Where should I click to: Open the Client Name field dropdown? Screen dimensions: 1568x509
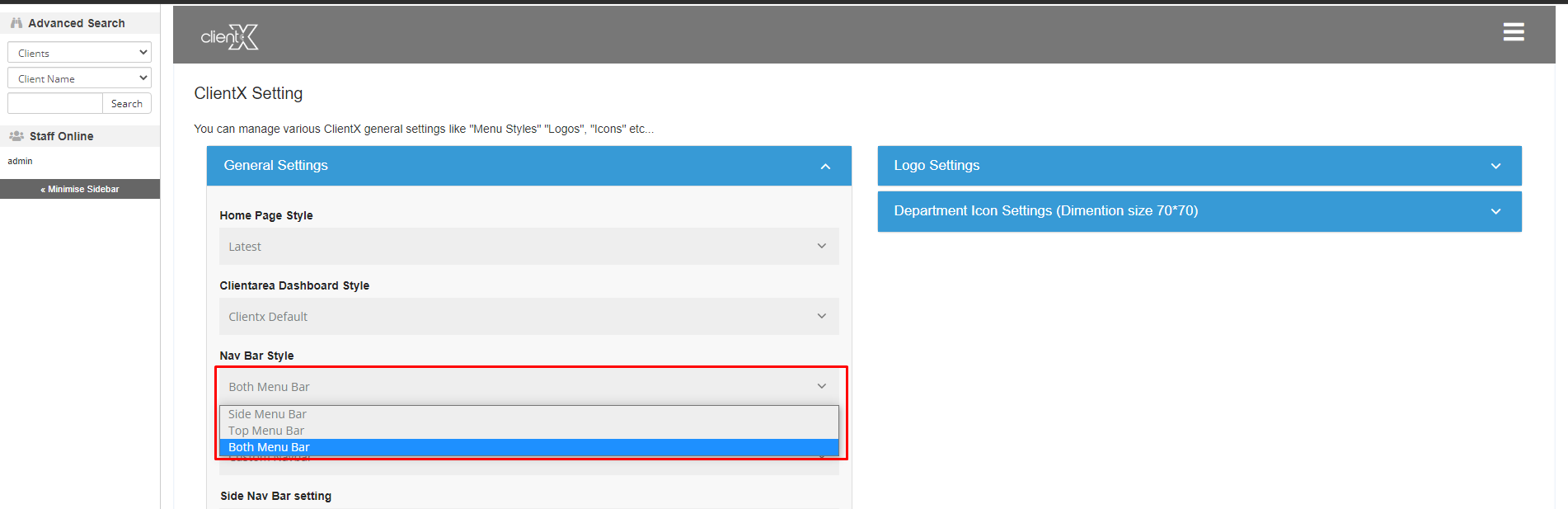(79, 78)
